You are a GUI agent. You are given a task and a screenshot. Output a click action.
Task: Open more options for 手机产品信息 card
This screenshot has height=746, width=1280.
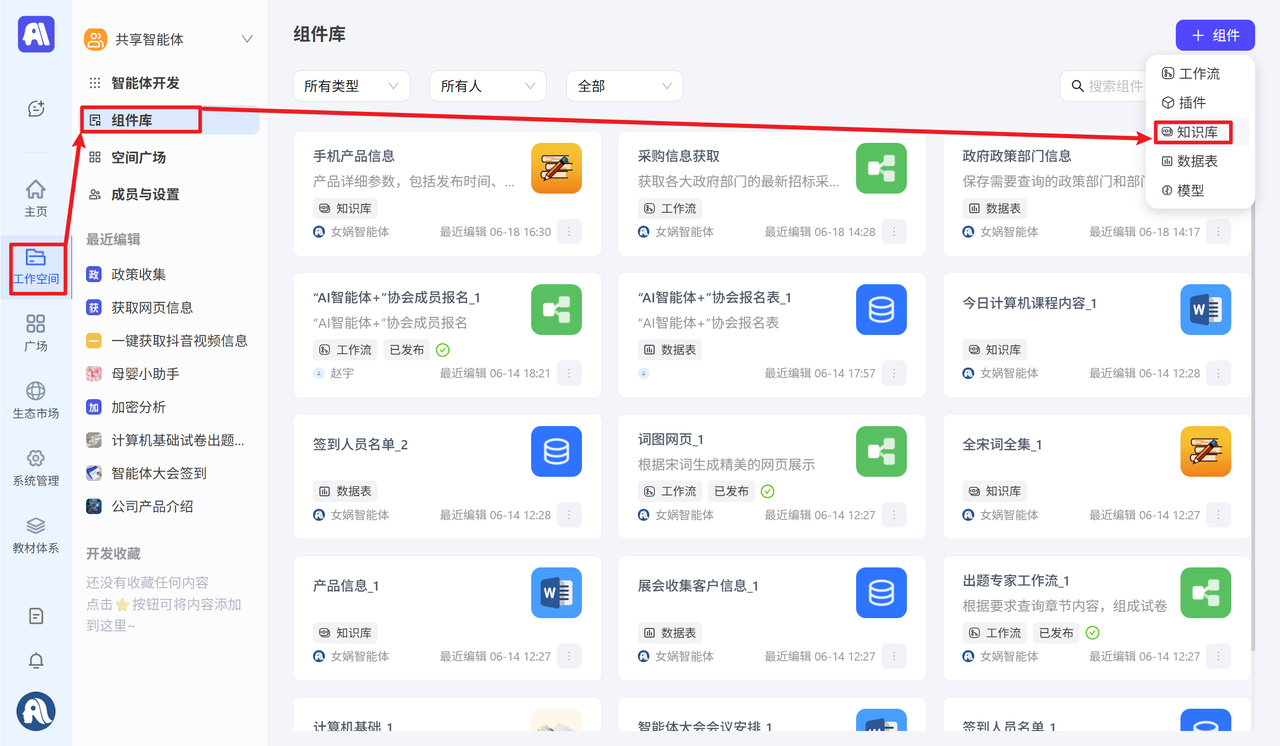[569, 231]
